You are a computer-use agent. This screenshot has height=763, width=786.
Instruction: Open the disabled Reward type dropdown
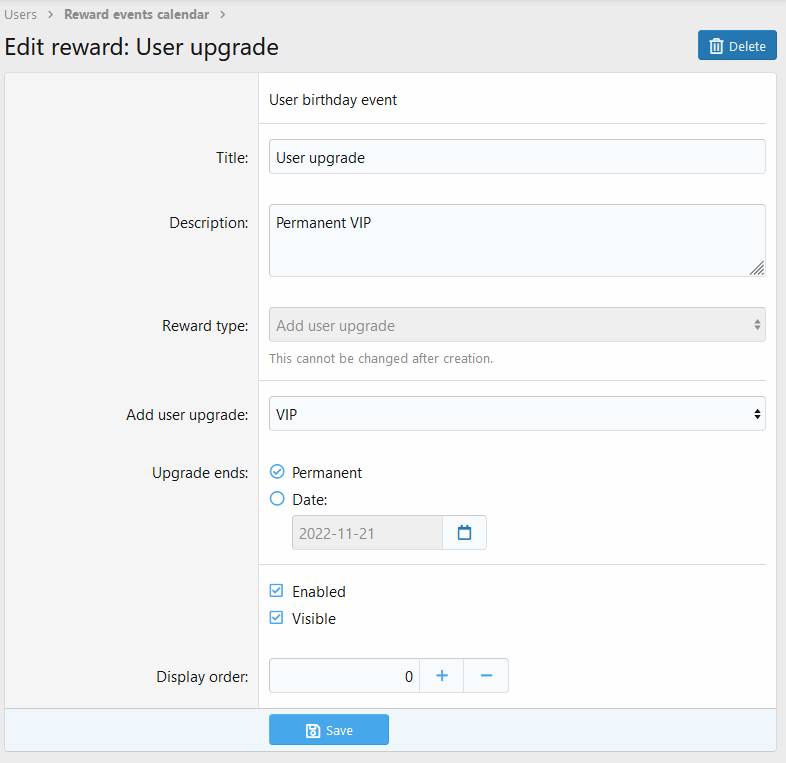tap(517, 325)
